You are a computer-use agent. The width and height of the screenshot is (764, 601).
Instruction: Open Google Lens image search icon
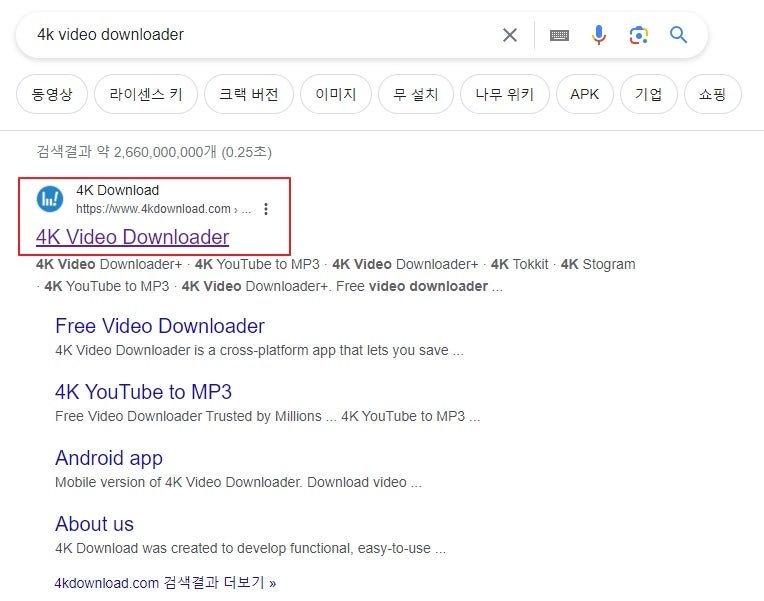(x=638, y=35)
